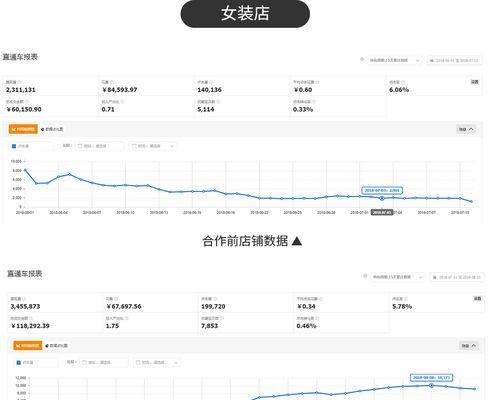Click the last data point of the declining chart
The width and height of the screenshot is (490, 400).
click(x=471, y=201)
